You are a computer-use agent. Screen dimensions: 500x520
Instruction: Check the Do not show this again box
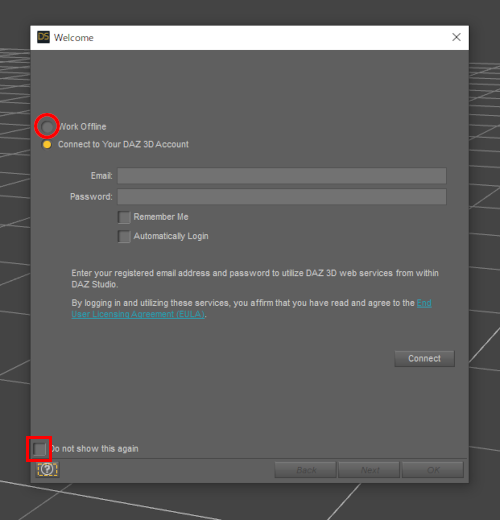(x=39, y=449)
